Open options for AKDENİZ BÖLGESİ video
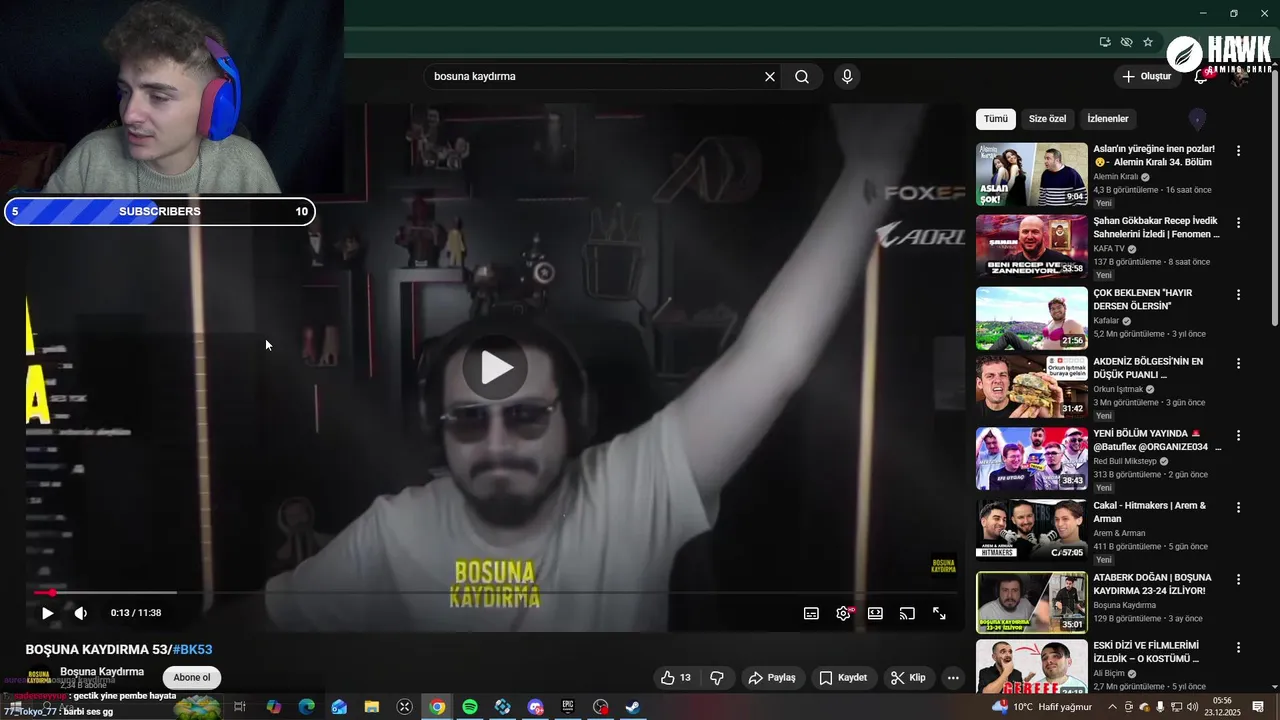The image size is (1280, 720). point(1238,364)
